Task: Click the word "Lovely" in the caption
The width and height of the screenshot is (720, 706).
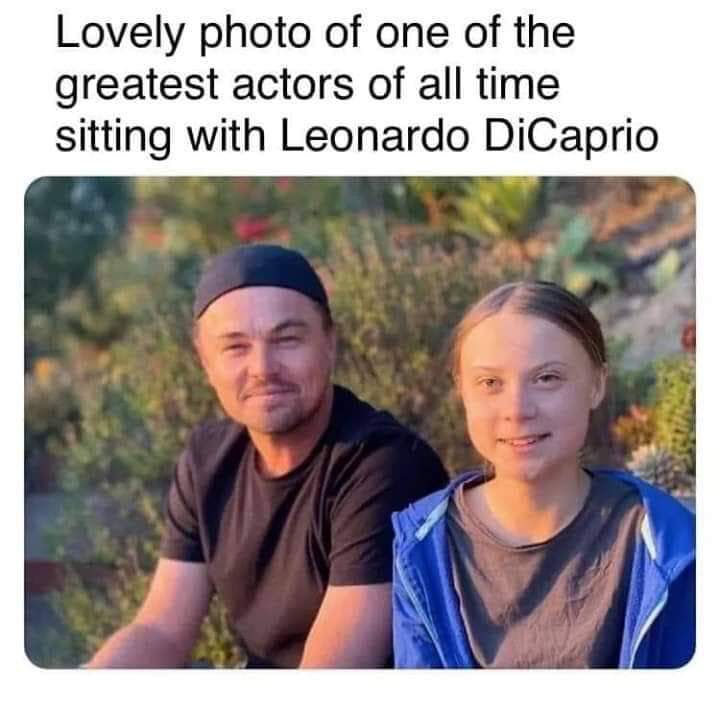Action: 120,34
